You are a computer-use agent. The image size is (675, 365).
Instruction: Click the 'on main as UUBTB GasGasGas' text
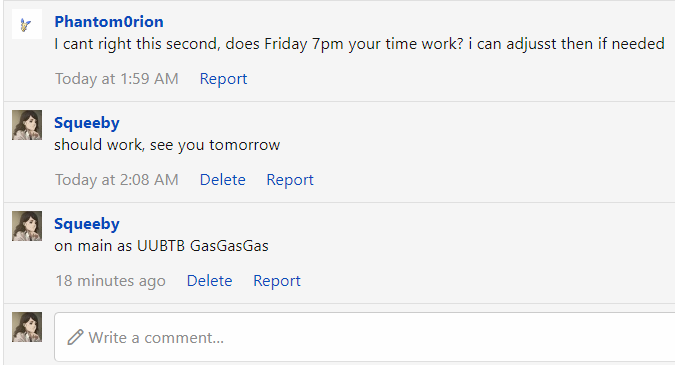tap(161, 246)
